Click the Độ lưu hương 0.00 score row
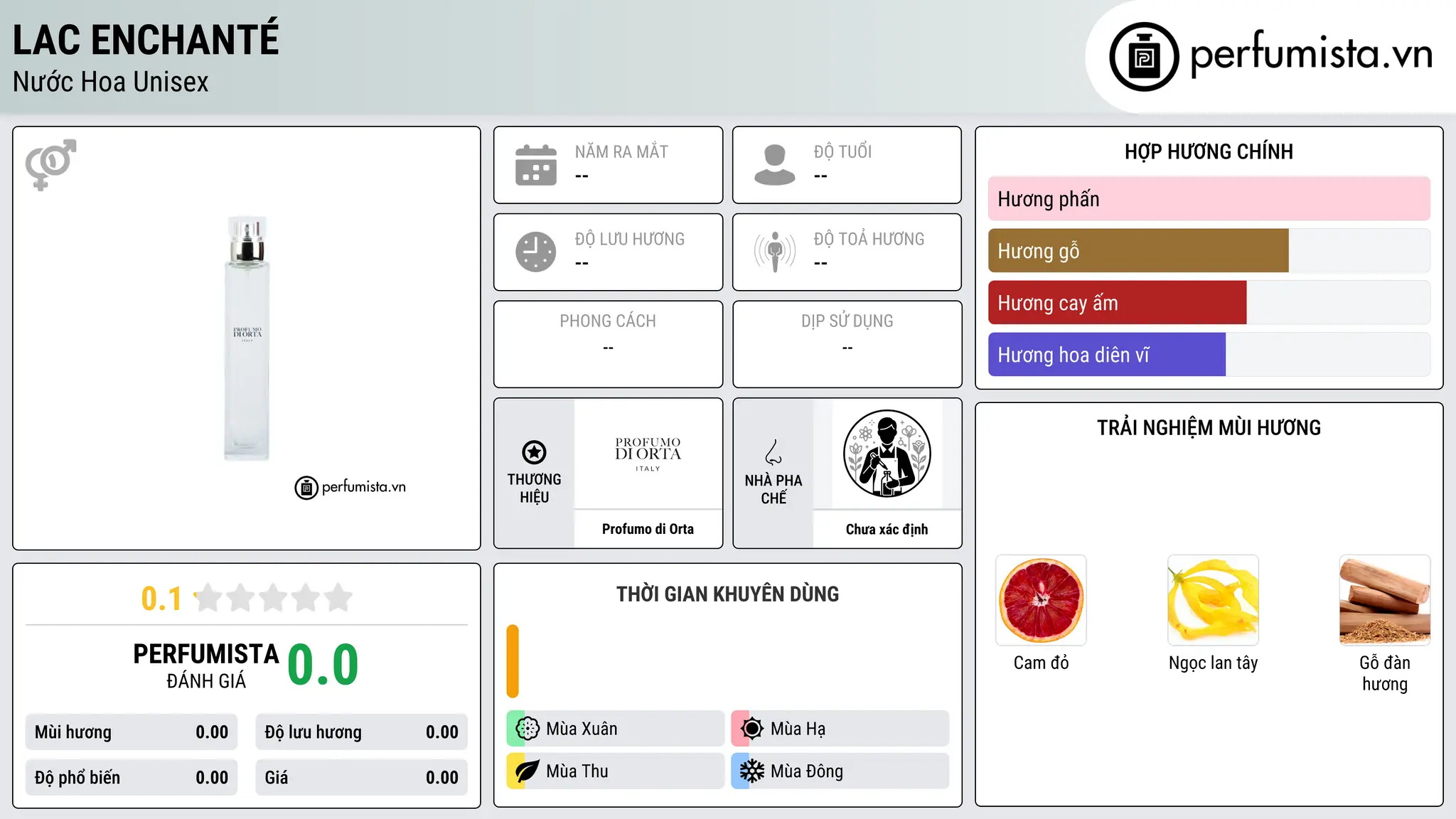Viewport: 1456px width, 819px height. pyautogui.click(x=361, y=732)
